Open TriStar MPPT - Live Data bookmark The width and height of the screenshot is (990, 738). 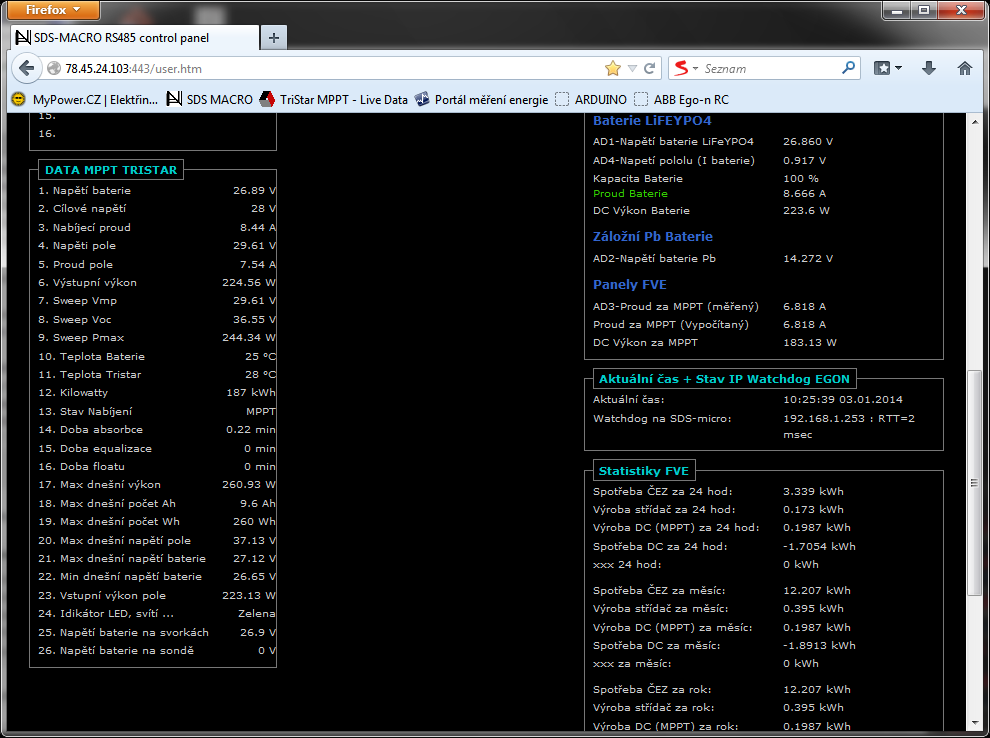334,99
